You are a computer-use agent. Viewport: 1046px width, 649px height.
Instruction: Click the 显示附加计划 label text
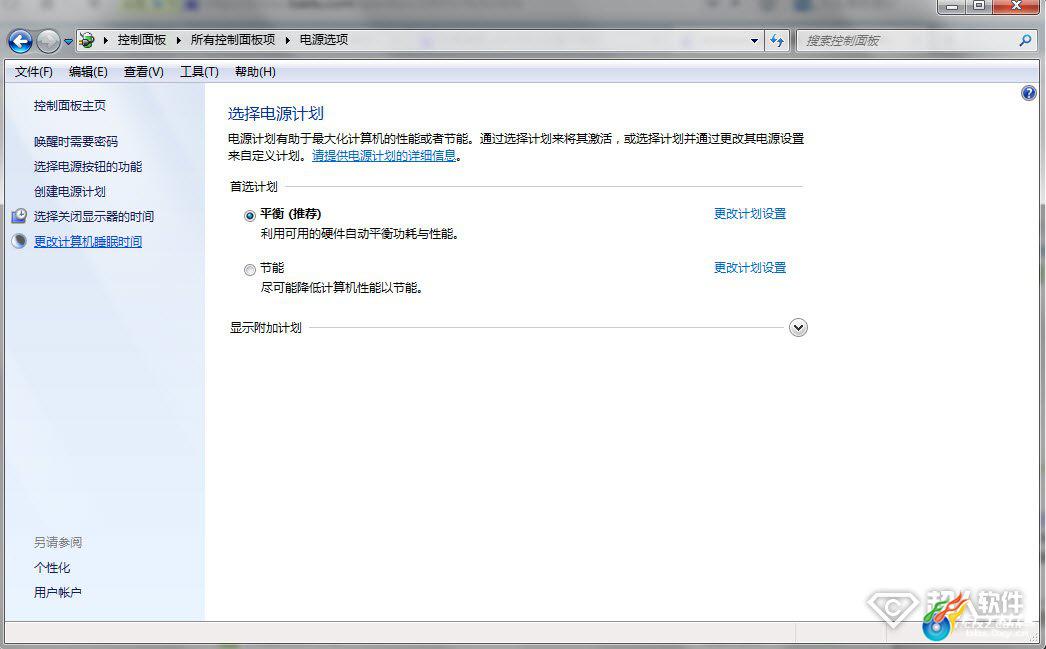pyautogui.click(x=266, y=328)
